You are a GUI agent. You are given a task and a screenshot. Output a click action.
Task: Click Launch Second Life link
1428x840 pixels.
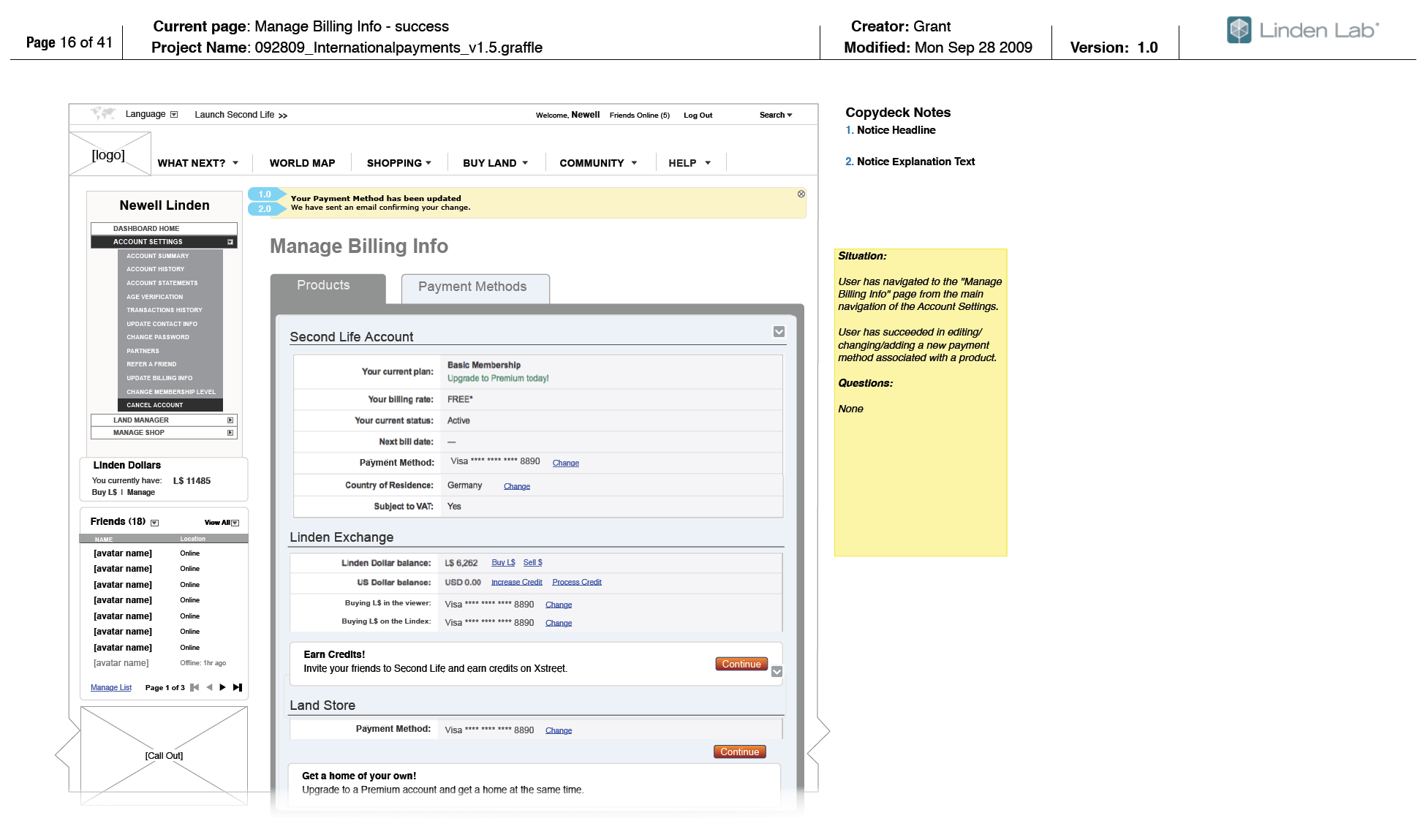tap(241, 115)
